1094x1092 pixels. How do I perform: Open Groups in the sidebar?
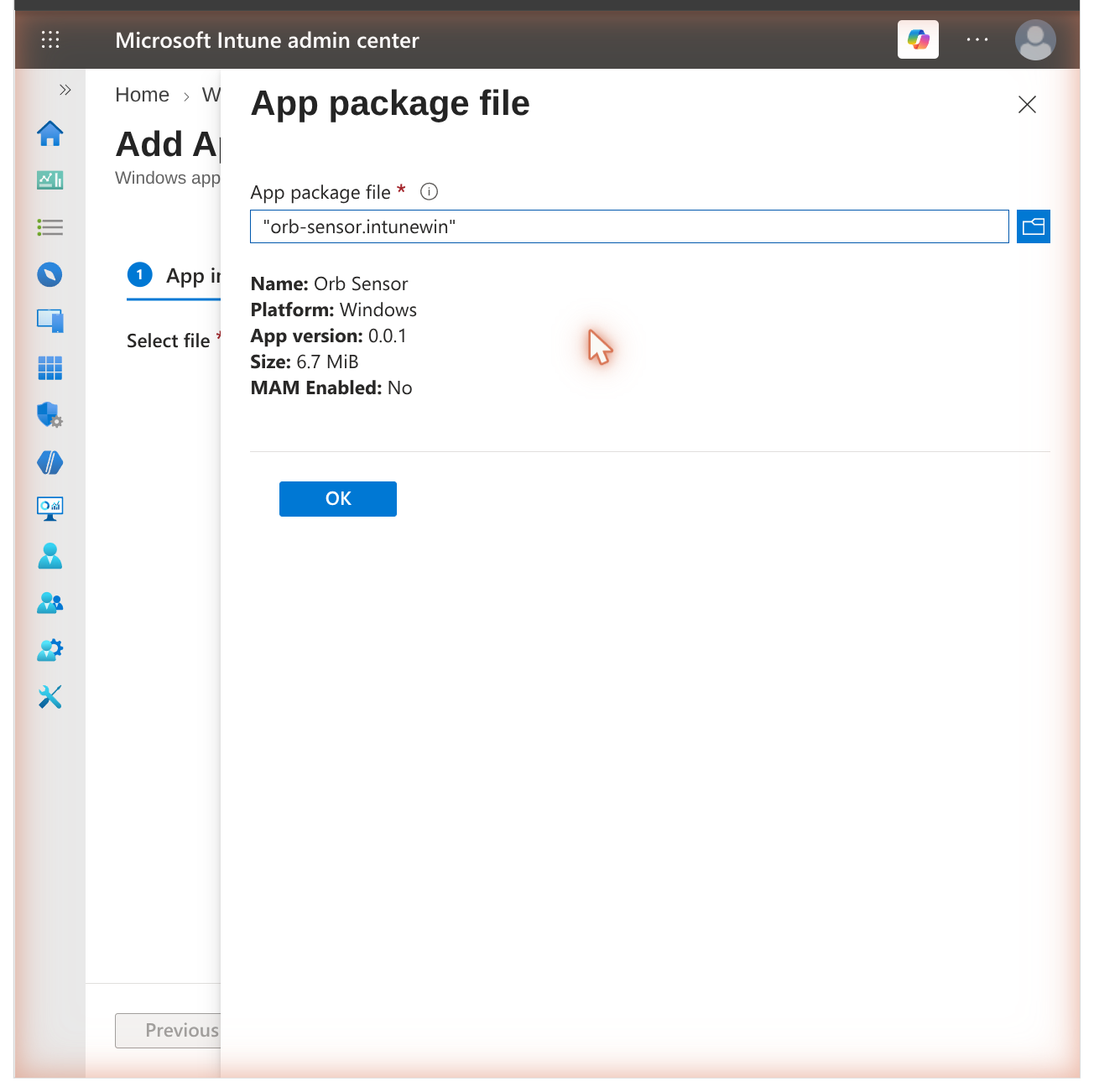(50, 602)
